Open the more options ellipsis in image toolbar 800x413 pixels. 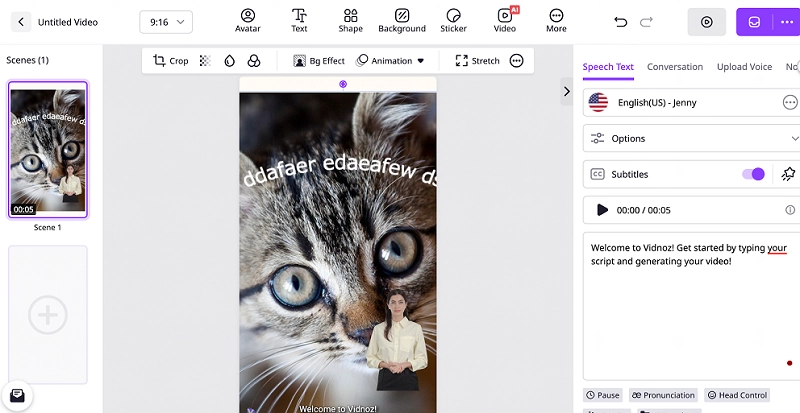click(517, 61)
